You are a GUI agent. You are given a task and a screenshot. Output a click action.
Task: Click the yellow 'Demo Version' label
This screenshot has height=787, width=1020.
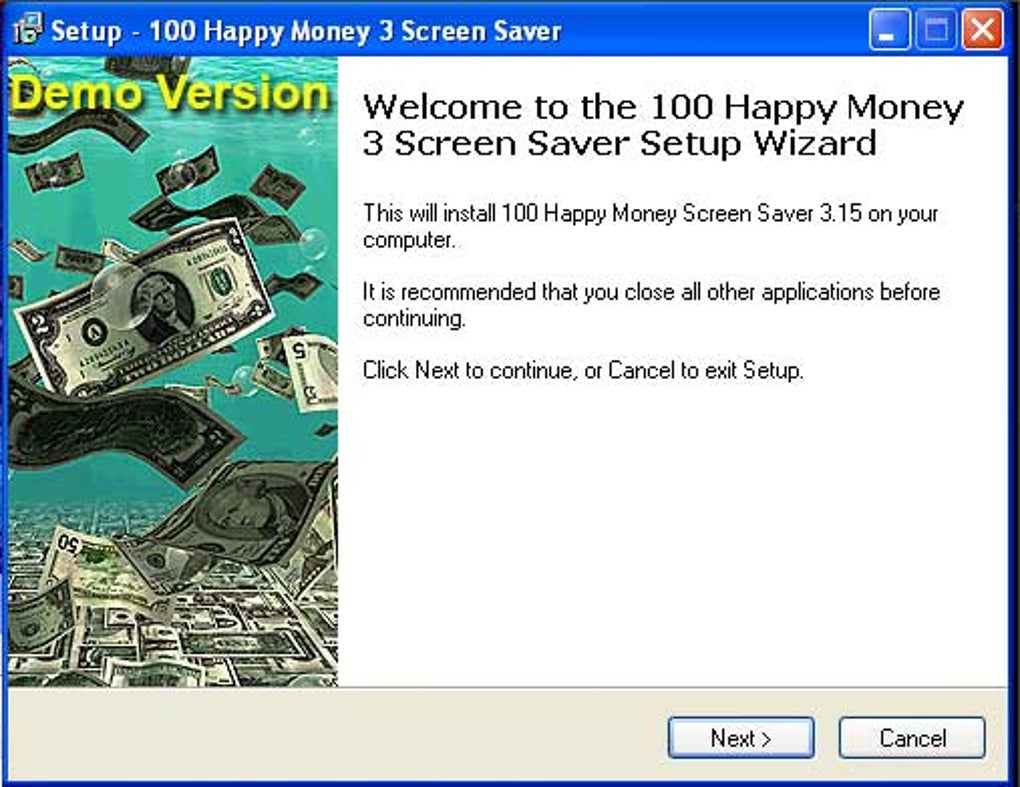click(170, 94)
